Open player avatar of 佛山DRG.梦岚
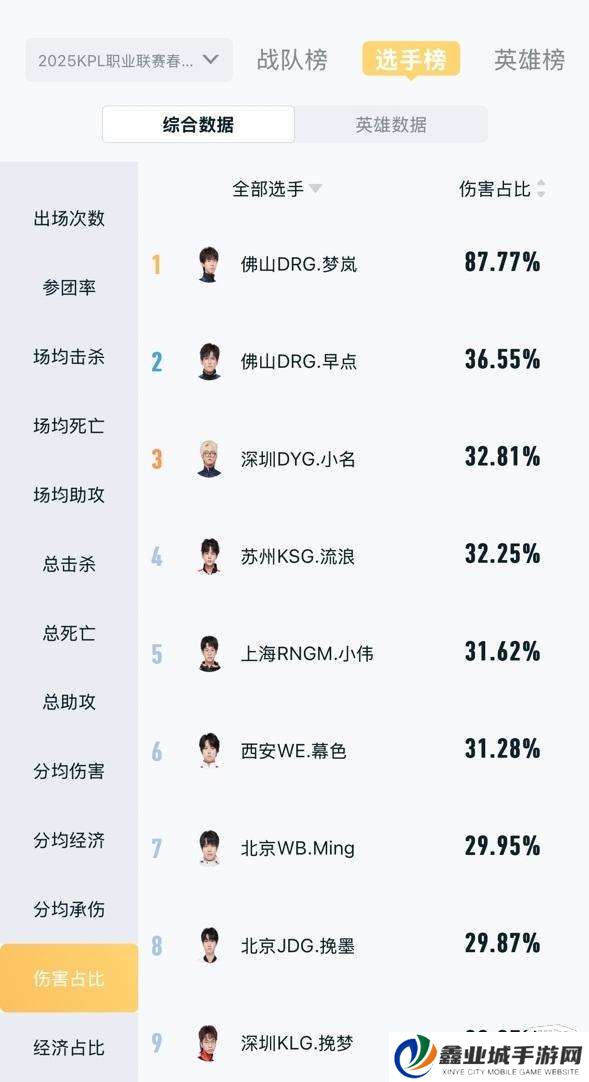The image size is (589, 1082). click(209, 264)
